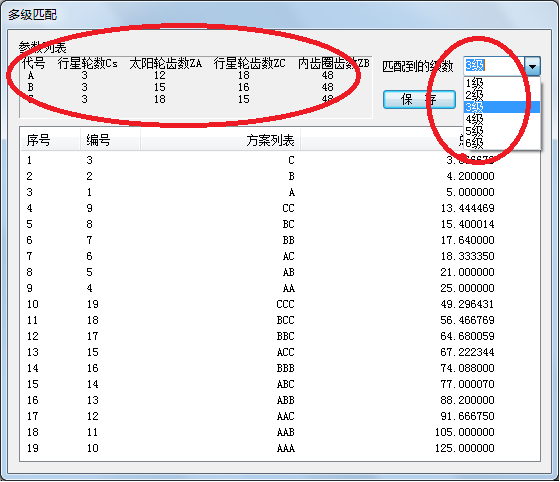This screenshot has width=560, height=482.
Task: Select the row with scheme AA
Action: point(280,288)
